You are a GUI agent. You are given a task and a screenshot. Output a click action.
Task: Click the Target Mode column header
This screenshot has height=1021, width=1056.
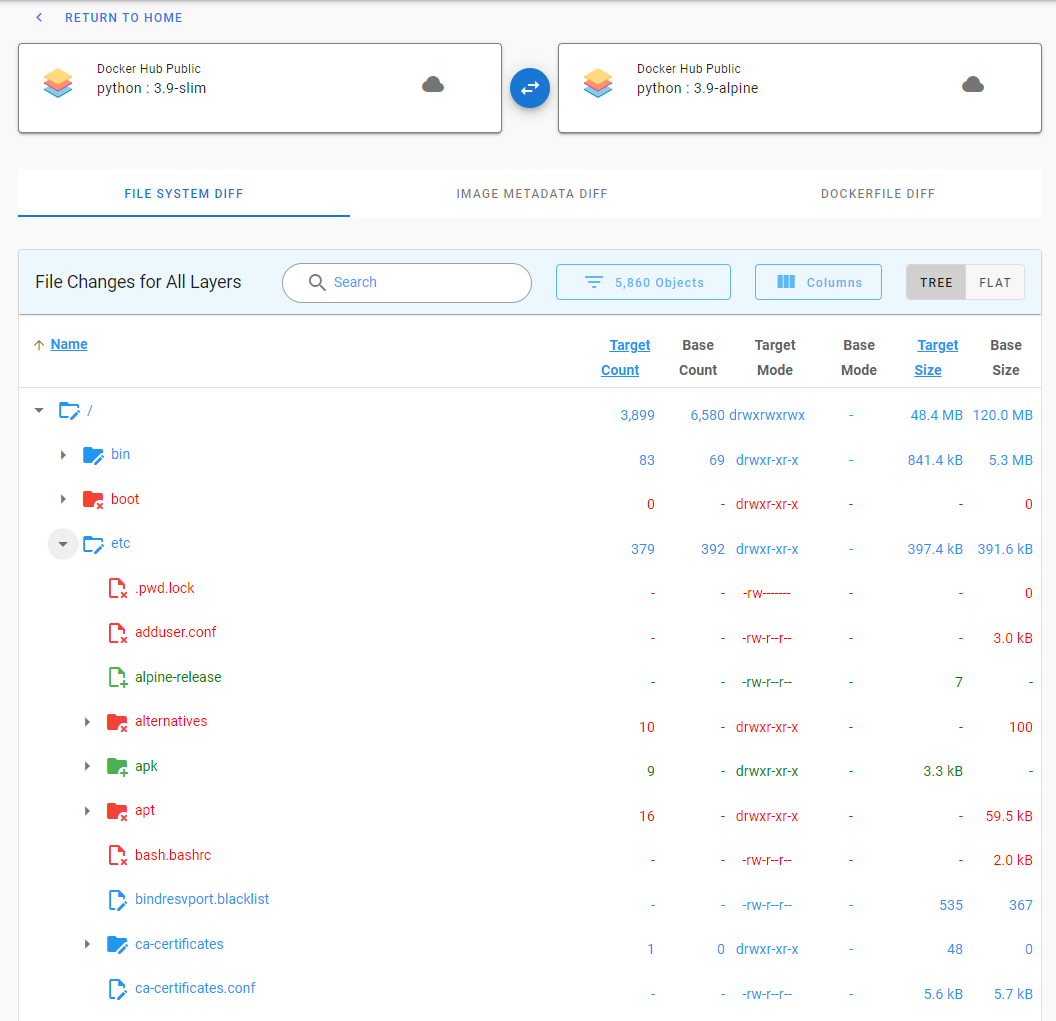point(775,358)
